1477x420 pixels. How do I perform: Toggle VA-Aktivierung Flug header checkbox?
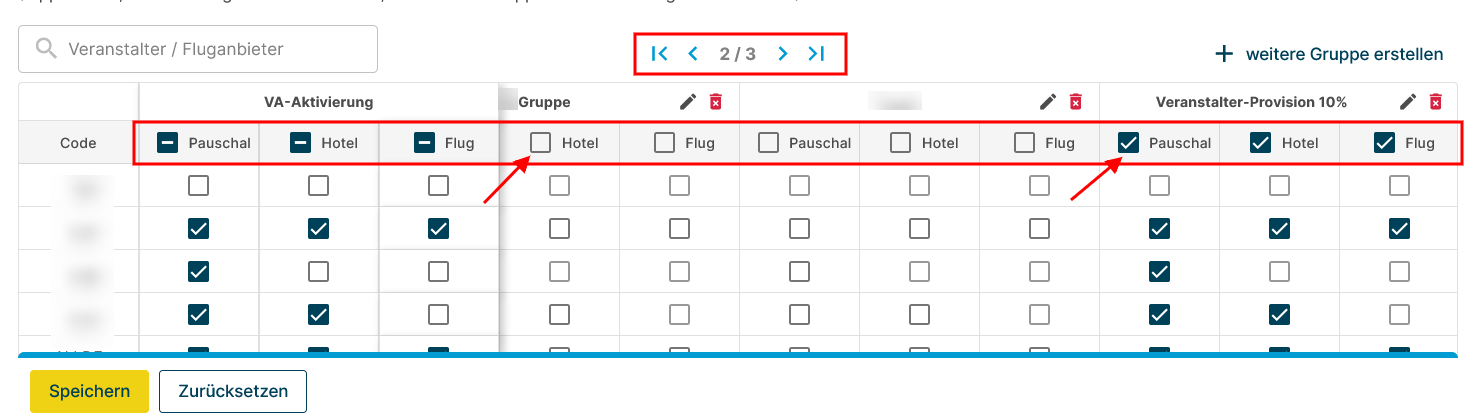click(425, 143)
